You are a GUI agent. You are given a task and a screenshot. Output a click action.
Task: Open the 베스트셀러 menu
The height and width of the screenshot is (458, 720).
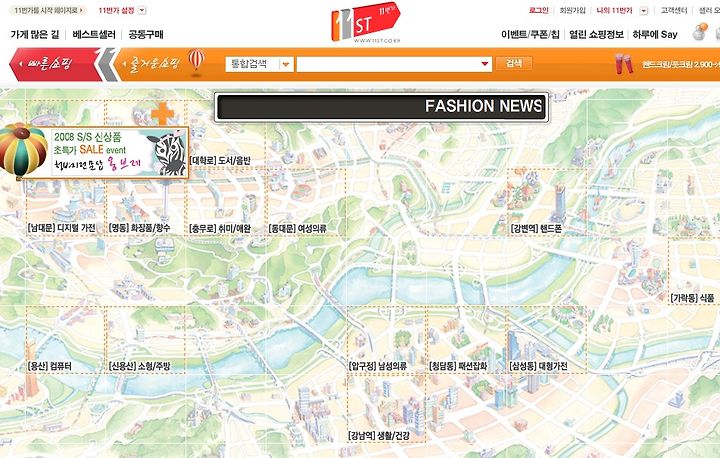point(94,34)
